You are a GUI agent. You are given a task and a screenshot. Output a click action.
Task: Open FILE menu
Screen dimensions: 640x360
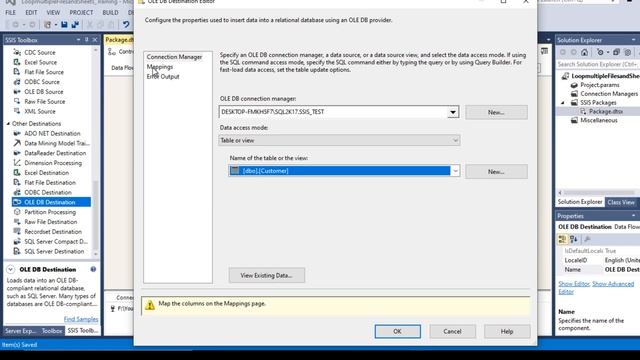10,13
